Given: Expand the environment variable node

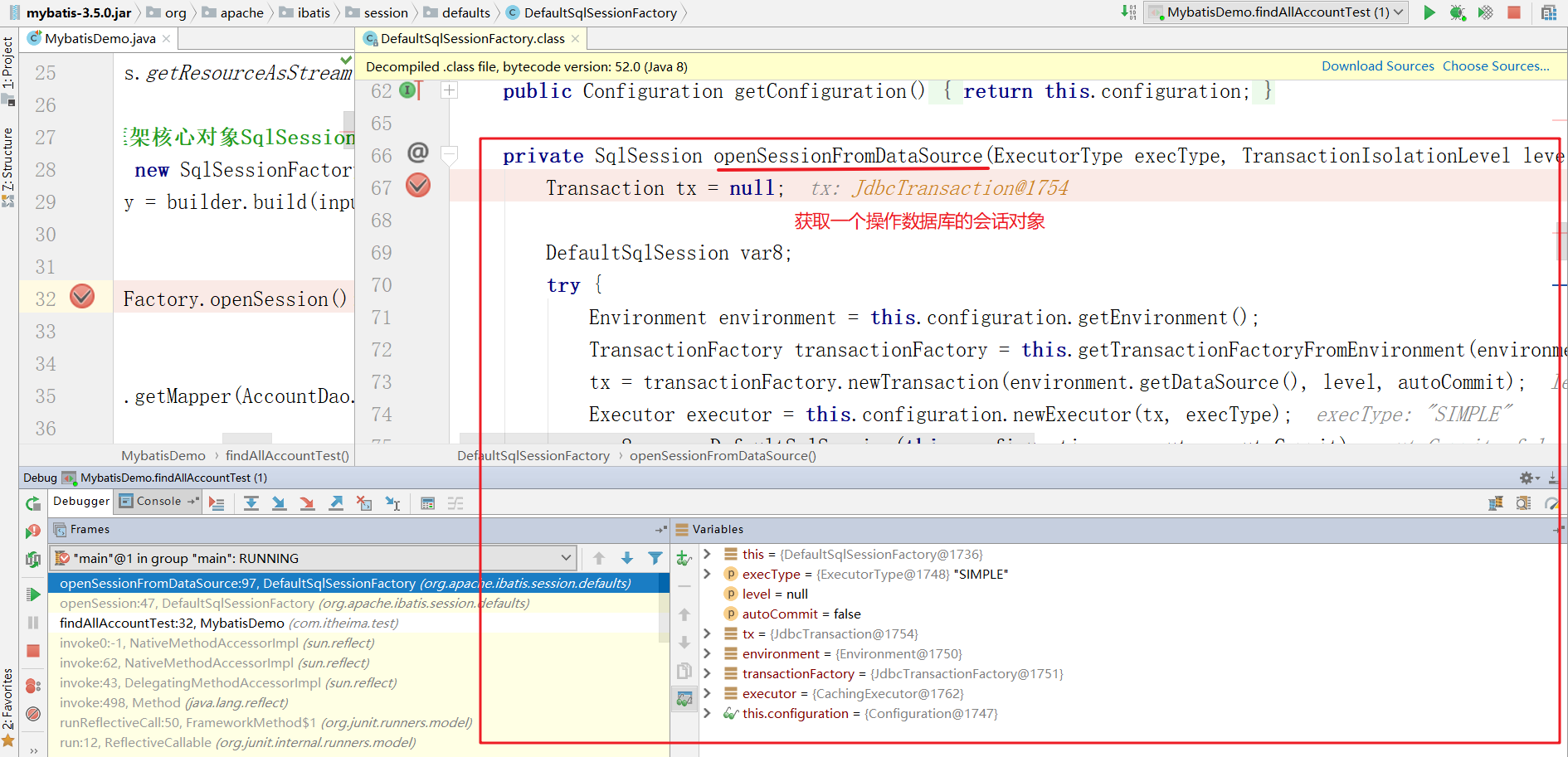Looking at the screenshot, I should tap(707, 653).
